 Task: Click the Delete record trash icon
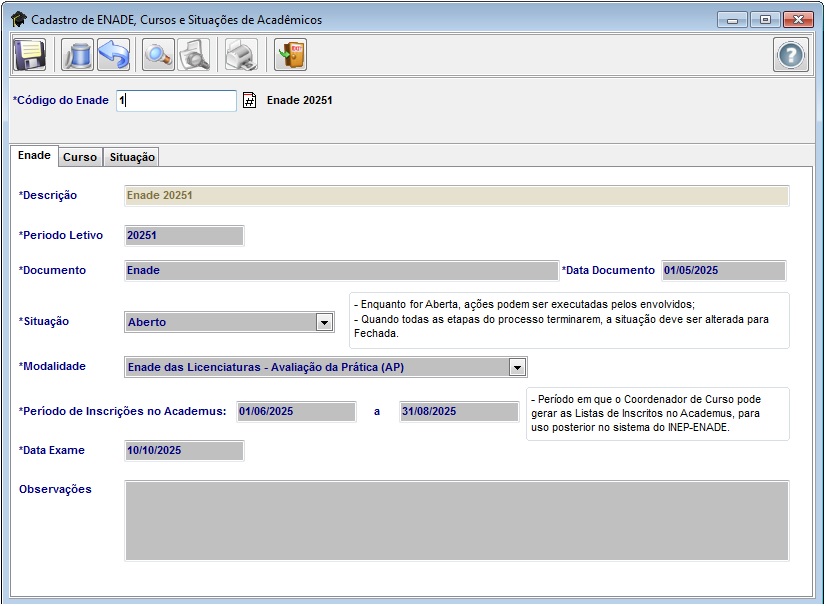pyautogui.click(x=78, y=54)
